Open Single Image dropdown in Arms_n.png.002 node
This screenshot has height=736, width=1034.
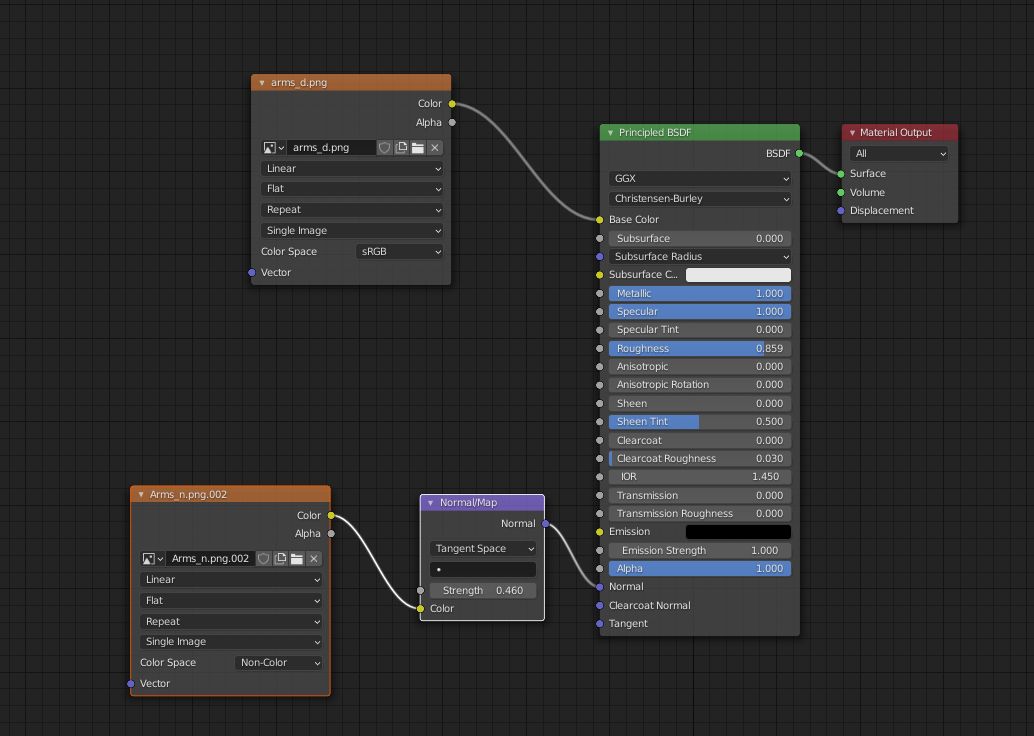(x=231, y=642)
